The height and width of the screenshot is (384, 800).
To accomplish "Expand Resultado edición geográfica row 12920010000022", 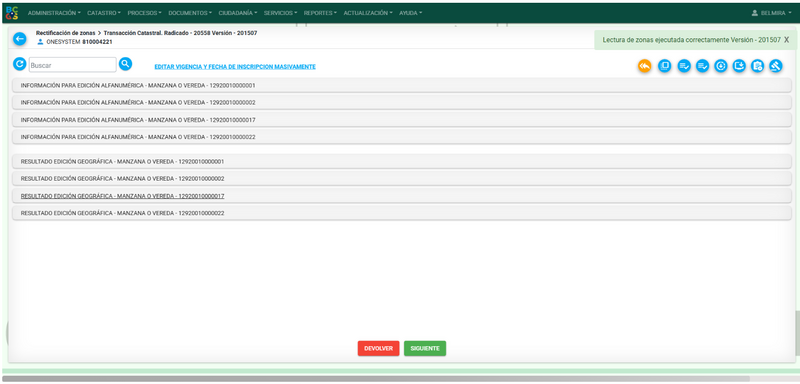I will [x=402, y=213].
